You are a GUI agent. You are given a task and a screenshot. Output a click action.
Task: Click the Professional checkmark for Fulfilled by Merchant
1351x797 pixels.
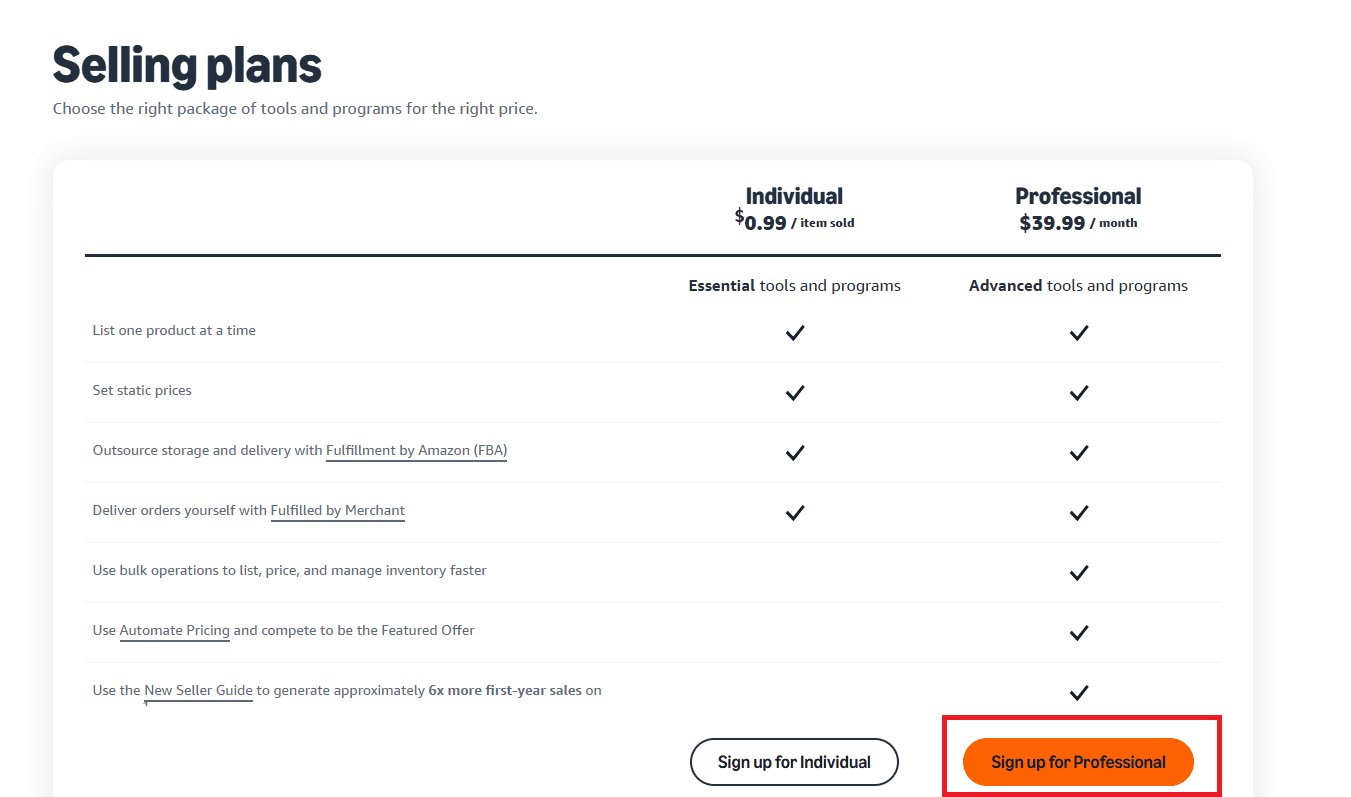point(1078,512)
